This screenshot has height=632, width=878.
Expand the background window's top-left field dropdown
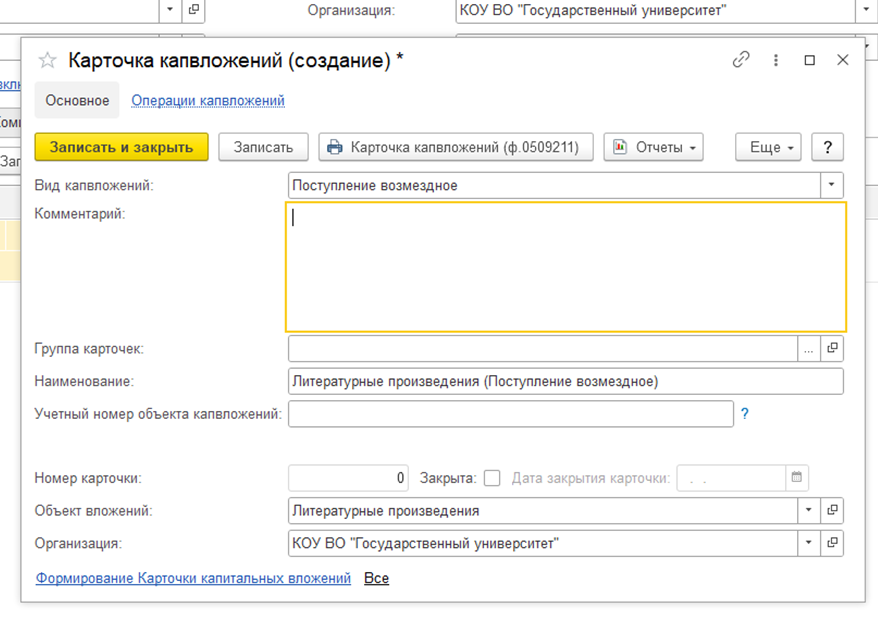coord(170,10)
